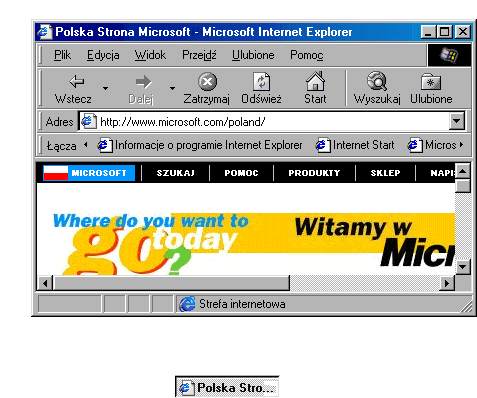Open the Przejdź menu

(199, 55)
